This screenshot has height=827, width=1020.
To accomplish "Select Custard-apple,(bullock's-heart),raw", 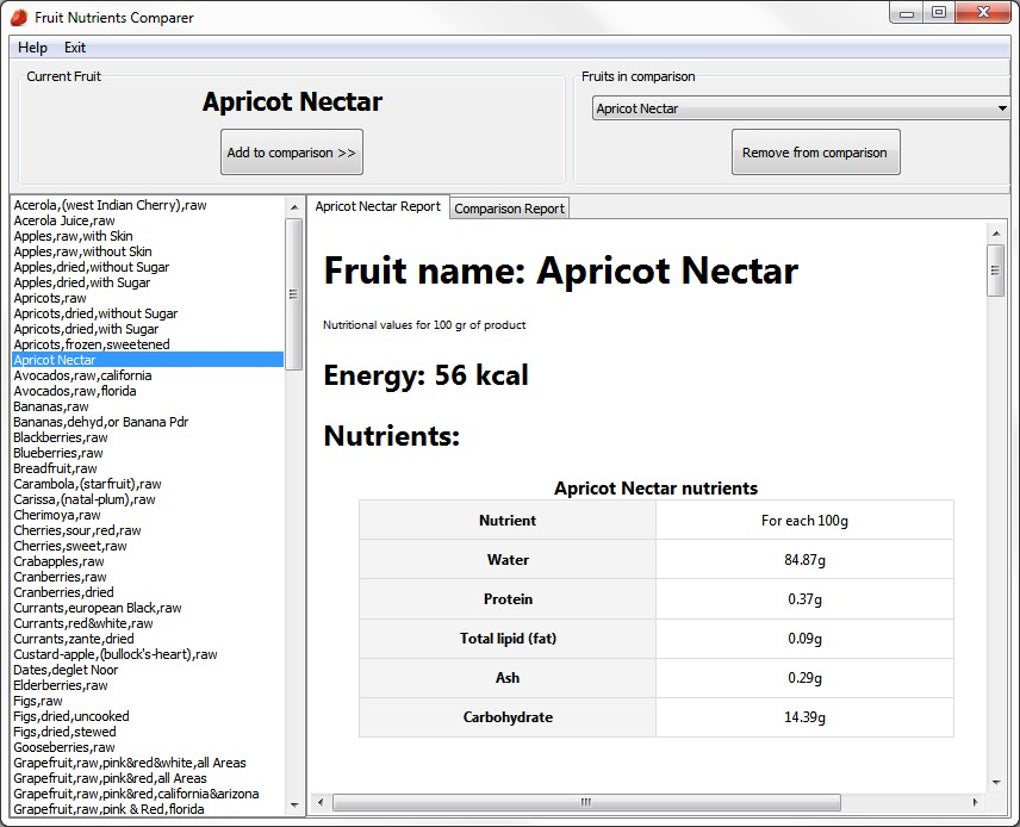I will tap(148, 655).
